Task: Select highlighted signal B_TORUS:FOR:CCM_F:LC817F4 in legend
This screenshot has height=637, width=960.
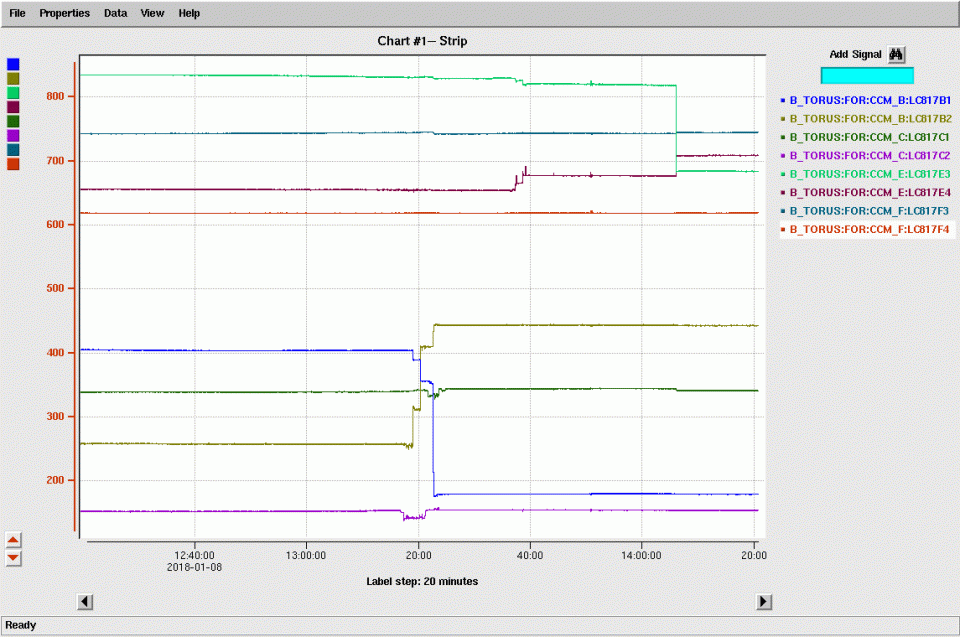Action: click(x=867, y=229)
